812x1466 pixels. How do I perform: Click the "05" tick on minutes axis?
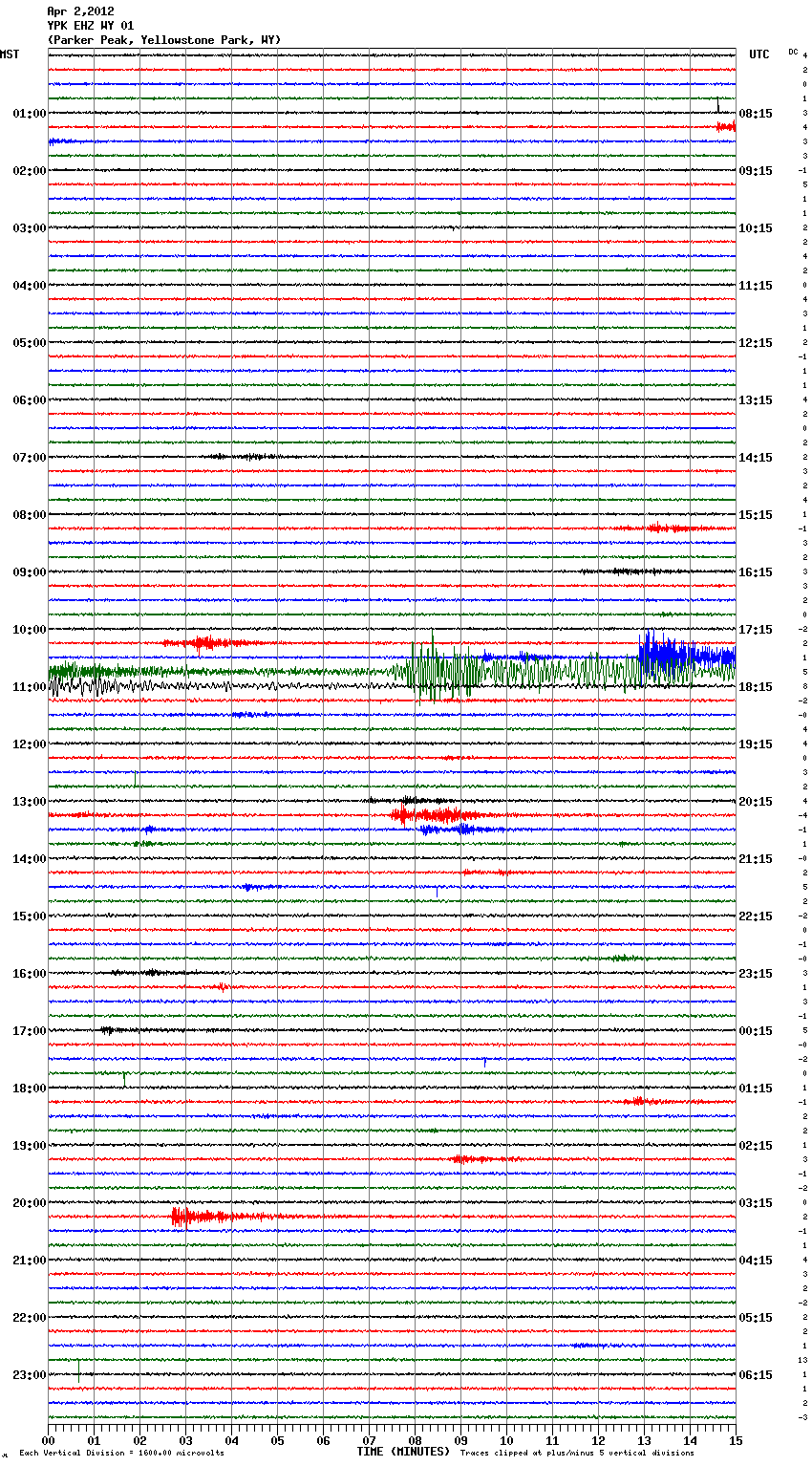click(277, 1440)
